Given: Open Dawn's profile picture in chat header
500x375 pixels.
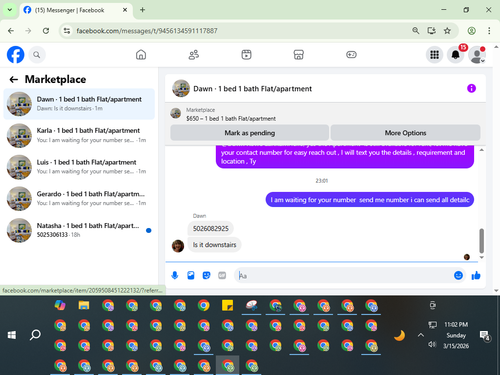Looking at the screenshot, I should 181,88.
